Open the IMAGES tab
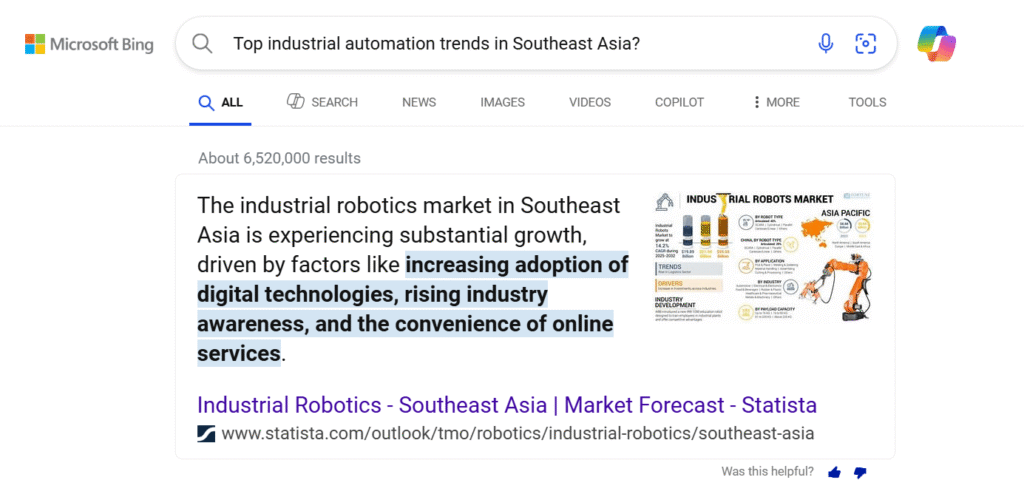This screenshot has height=497, width=1024. [x=502, y=103]
